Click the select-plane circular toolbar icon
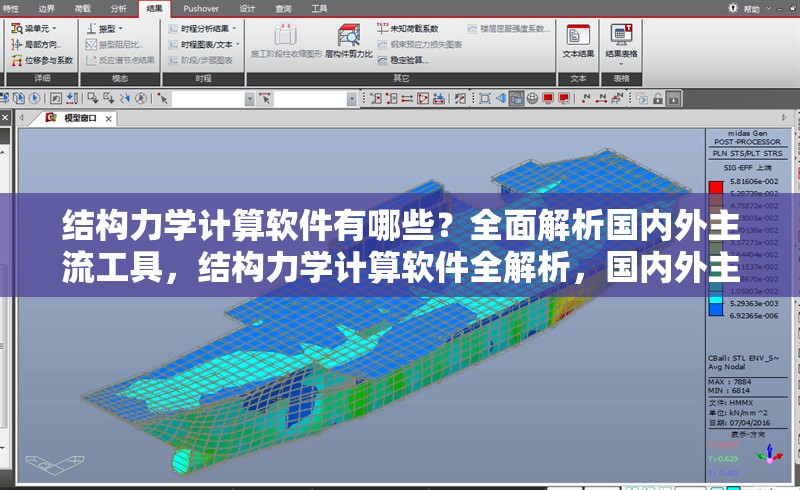 tap(141, 98)
